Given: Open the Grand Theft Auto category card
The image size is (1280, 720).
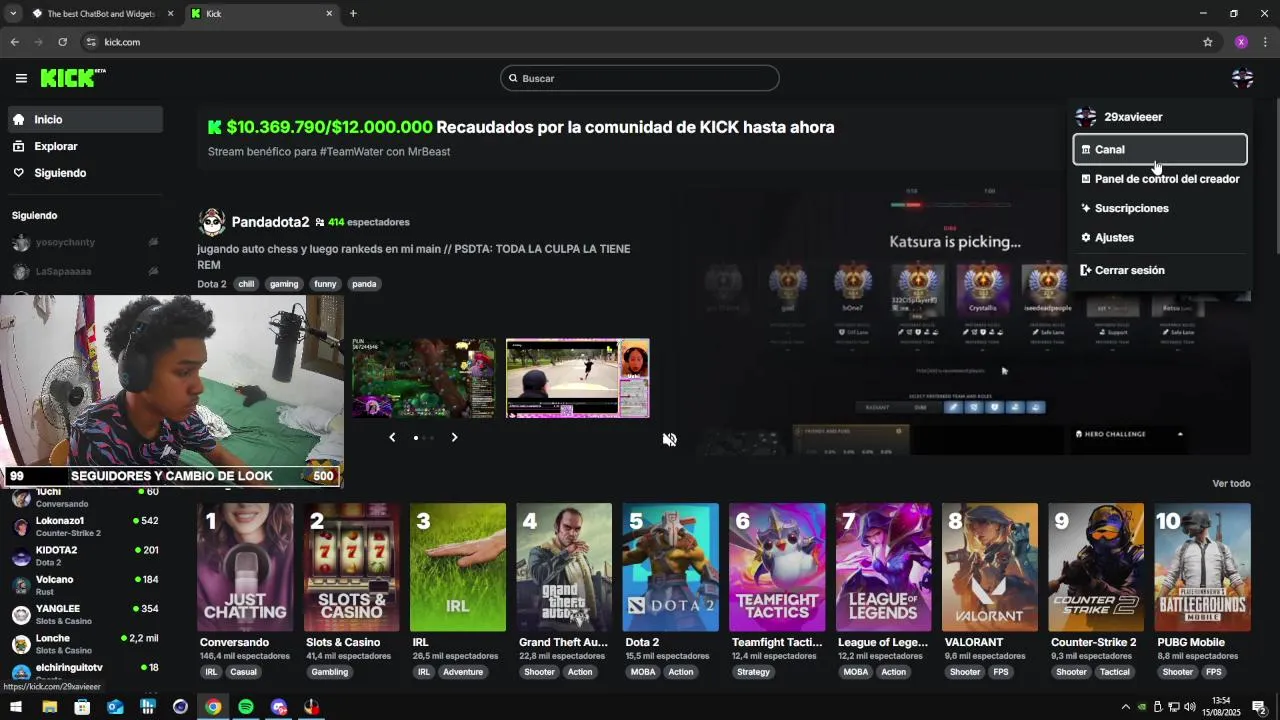Looking at the screenshot, I should click(x=564, y=567).
